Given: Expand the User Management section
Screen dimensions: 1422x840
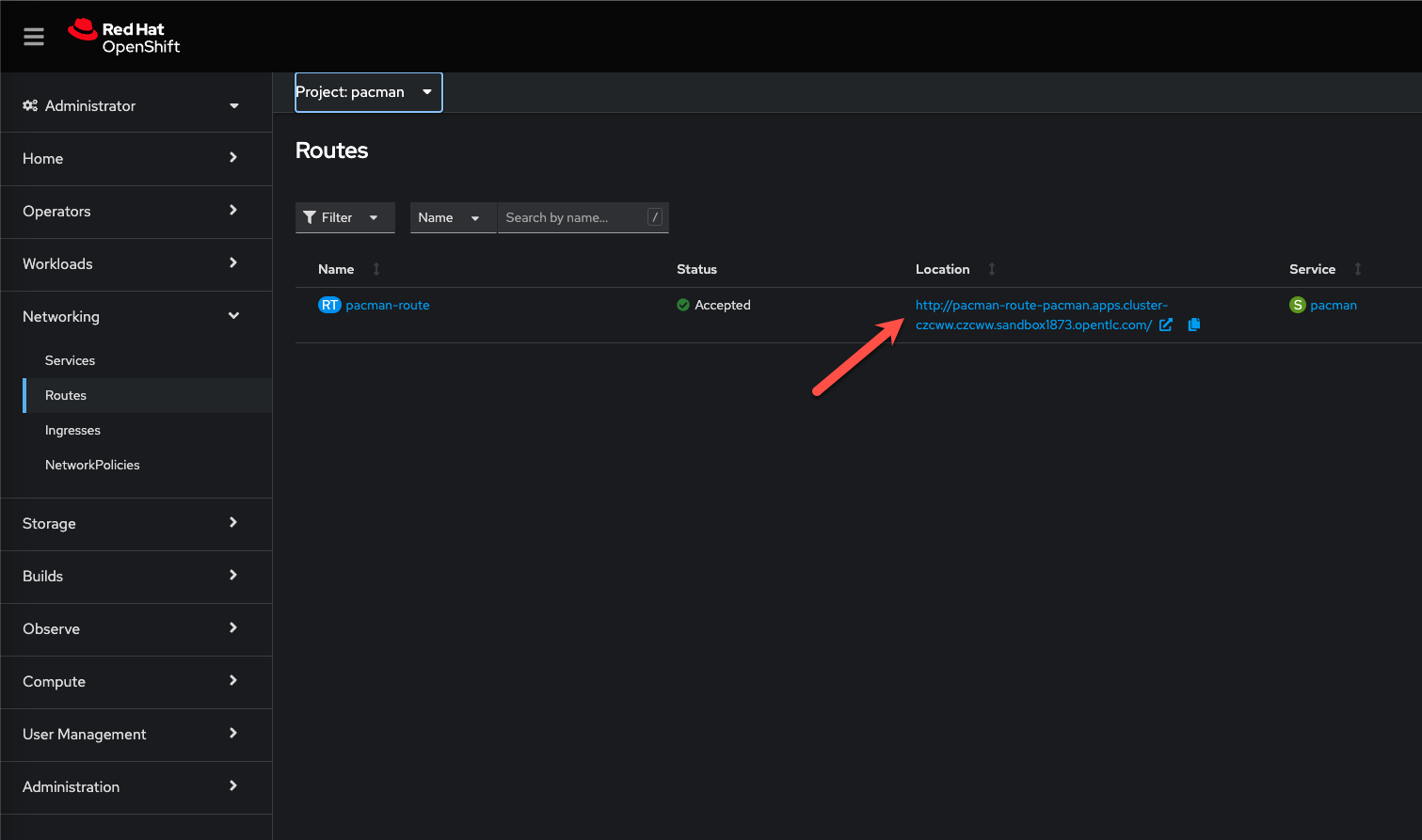Looking at the screenshot, I should coord(136,734).
